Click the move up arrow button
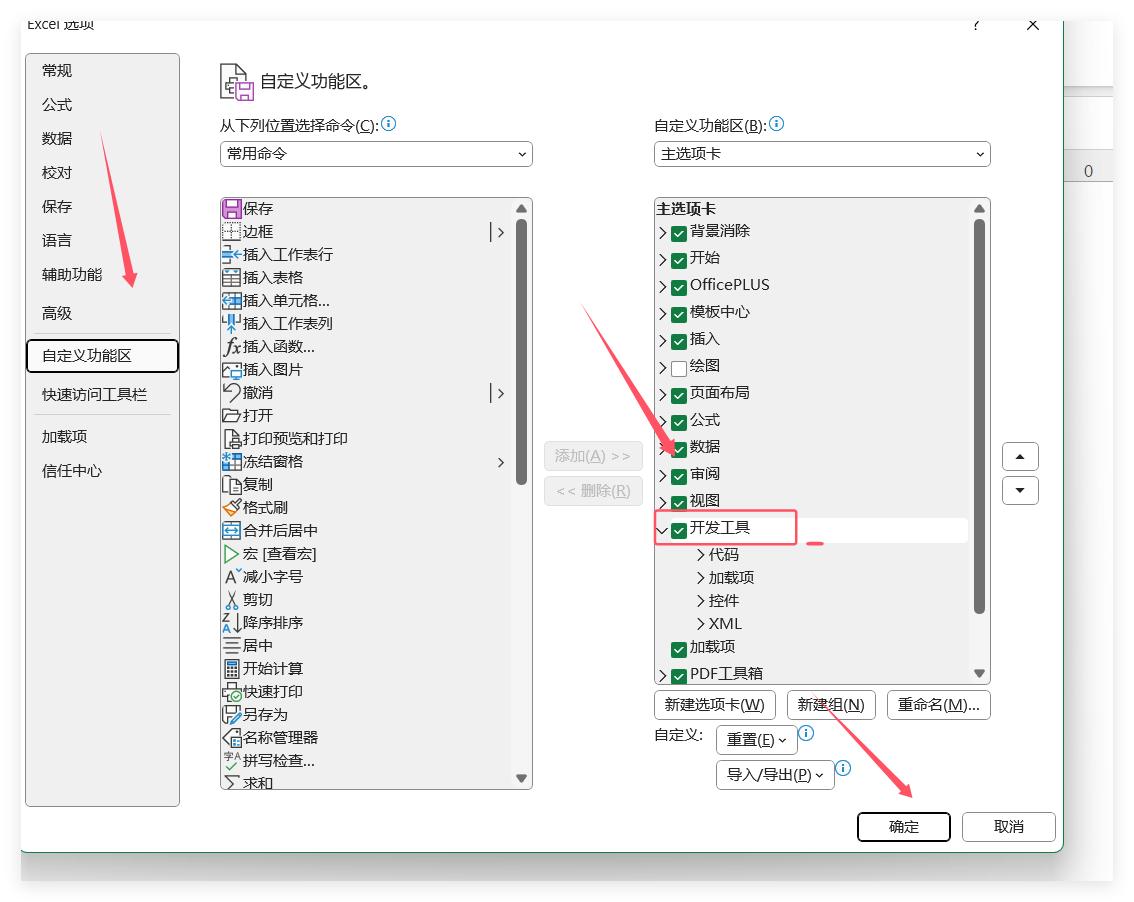Viewport: 1134px width, 902px height. pyautogui.click(x=1020, y=456)
